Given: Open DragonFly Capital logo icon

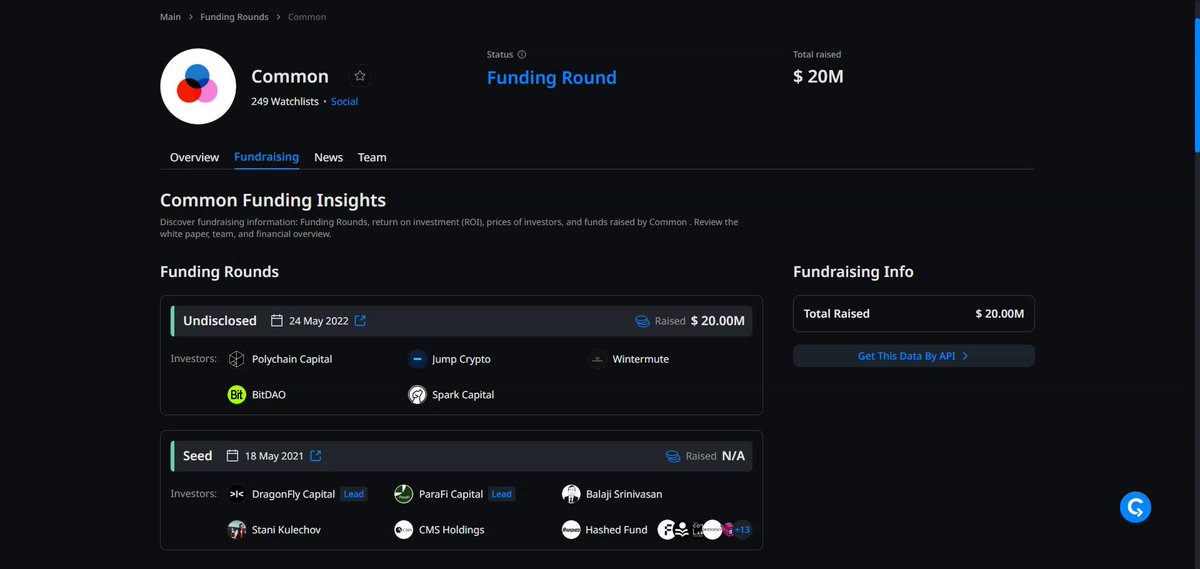Looking at the screenshot, I should point(237,494).
